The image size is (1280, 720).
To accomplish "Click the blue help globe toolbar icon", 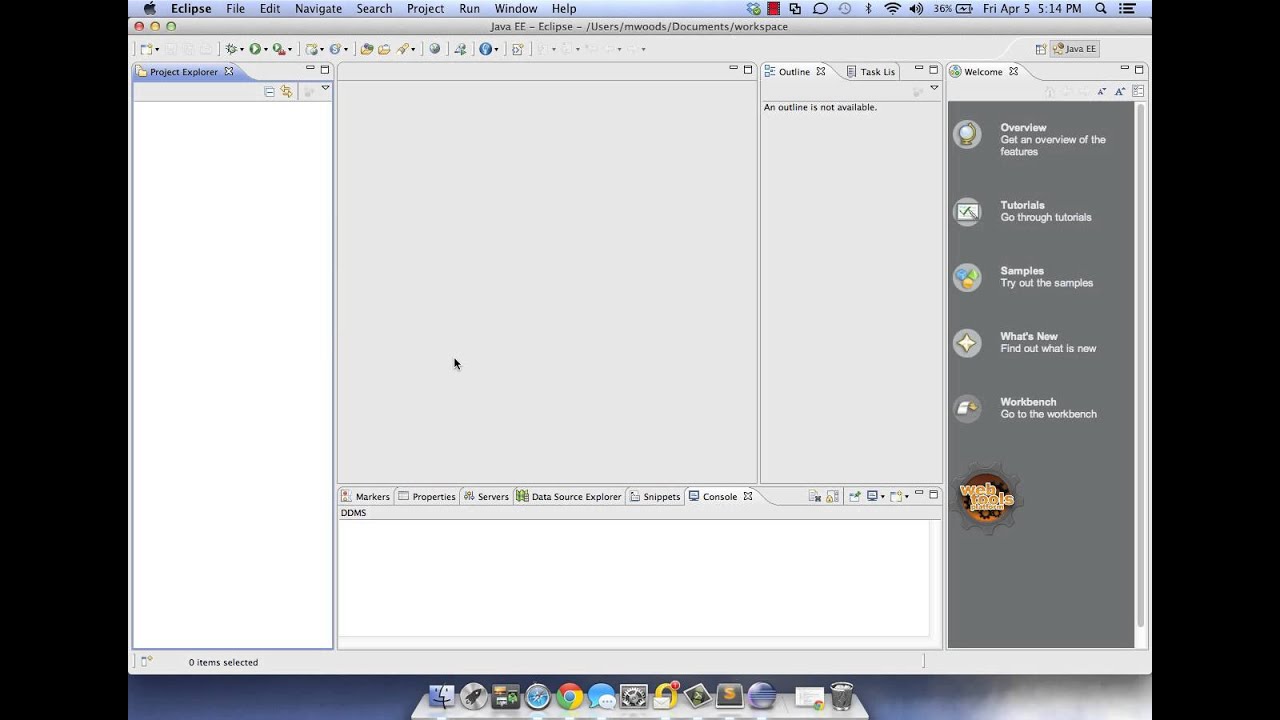I will (x=485, y=49).
